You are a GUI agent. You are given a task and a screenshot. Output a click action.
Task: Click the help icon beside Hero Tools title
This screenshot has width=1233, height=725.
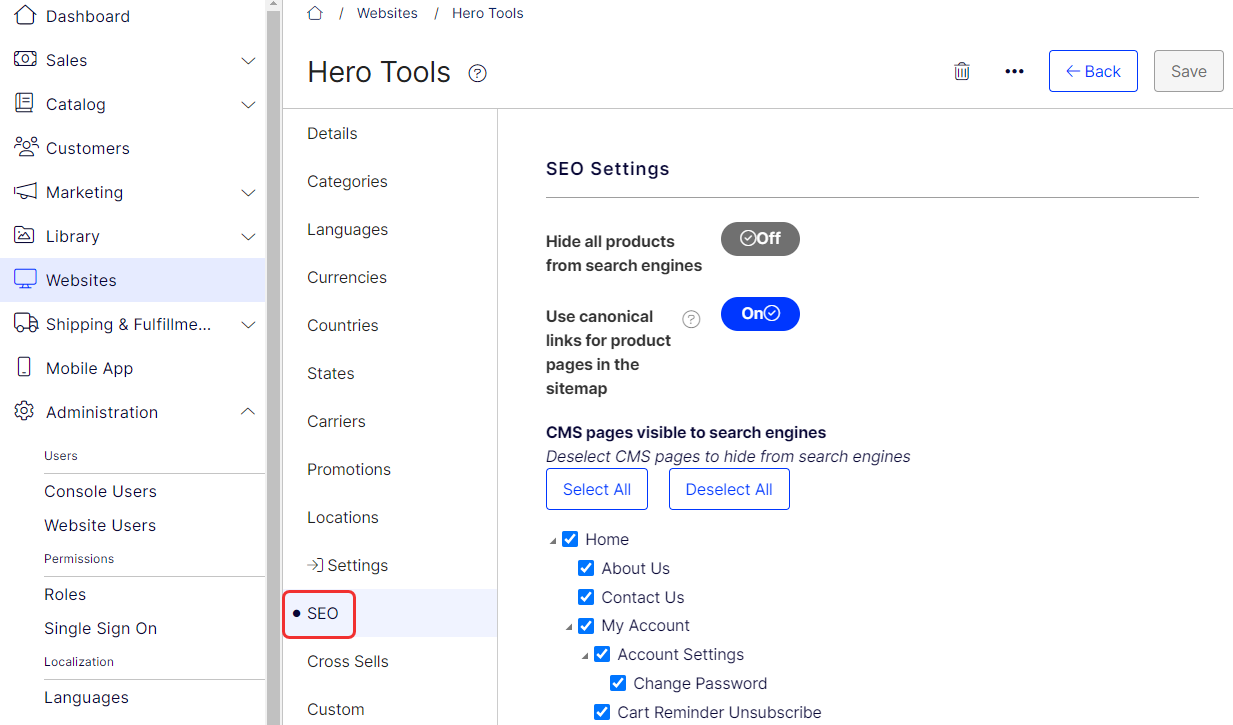[x=478, y=73]
